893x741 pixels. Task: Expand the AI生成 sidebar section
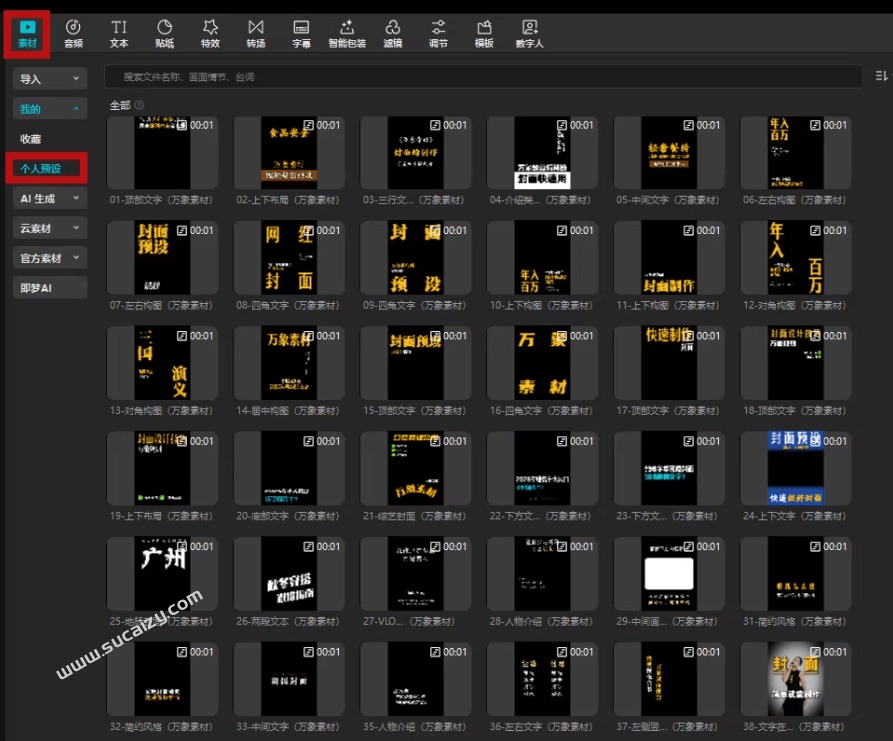point(49,199)
